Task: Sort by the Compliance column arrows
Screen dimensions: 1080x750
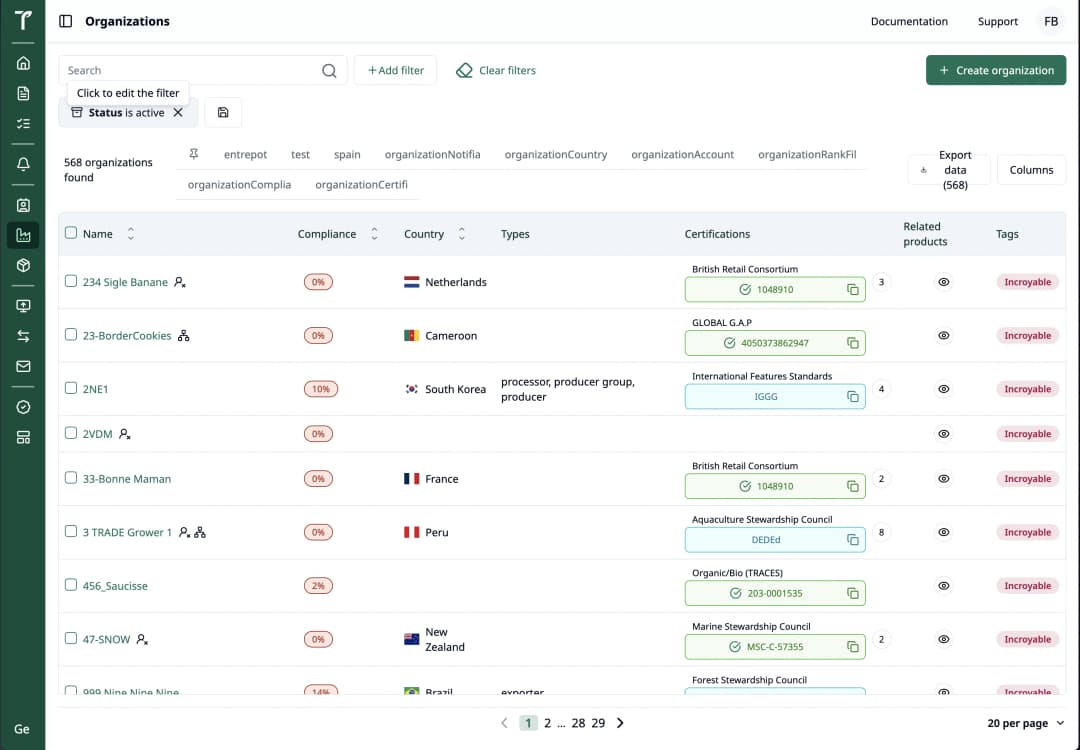Action: (374, 234)
